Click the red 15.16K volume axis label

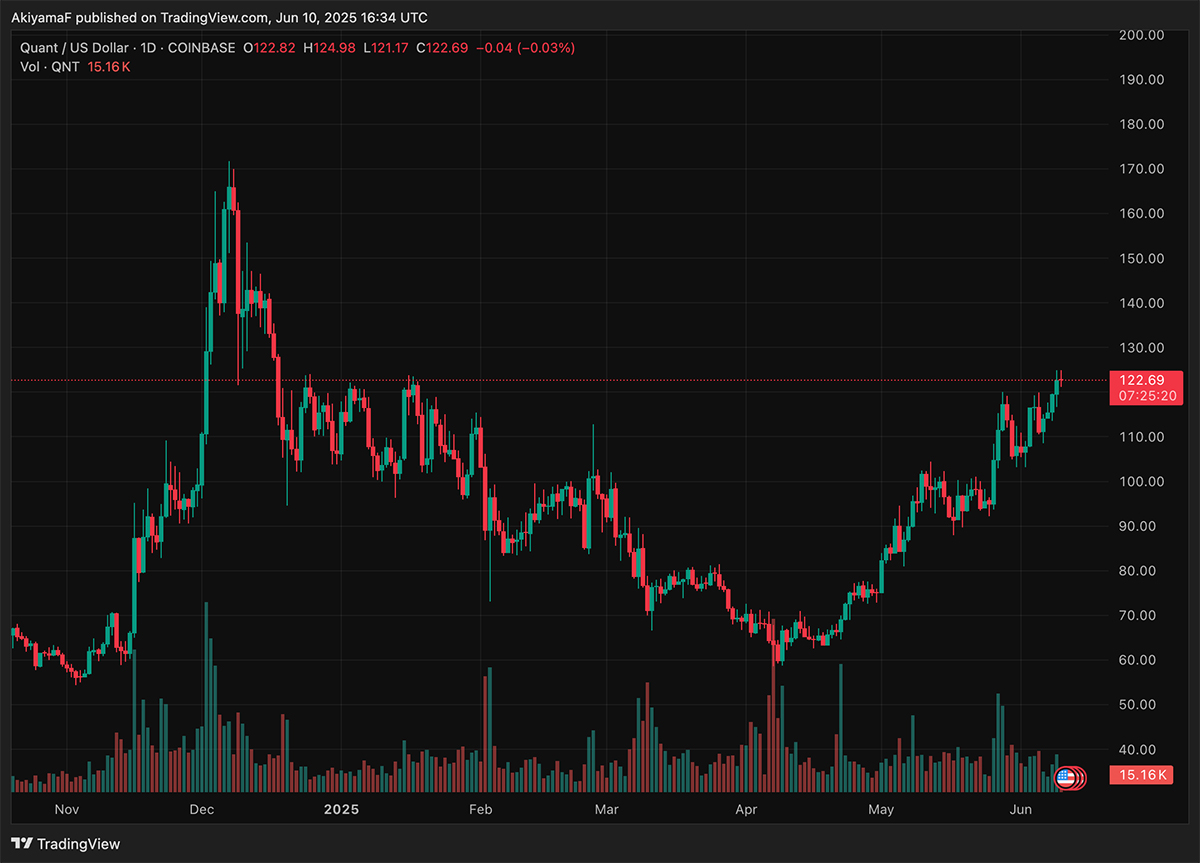pyautogui.click(x=1146, y=776)
